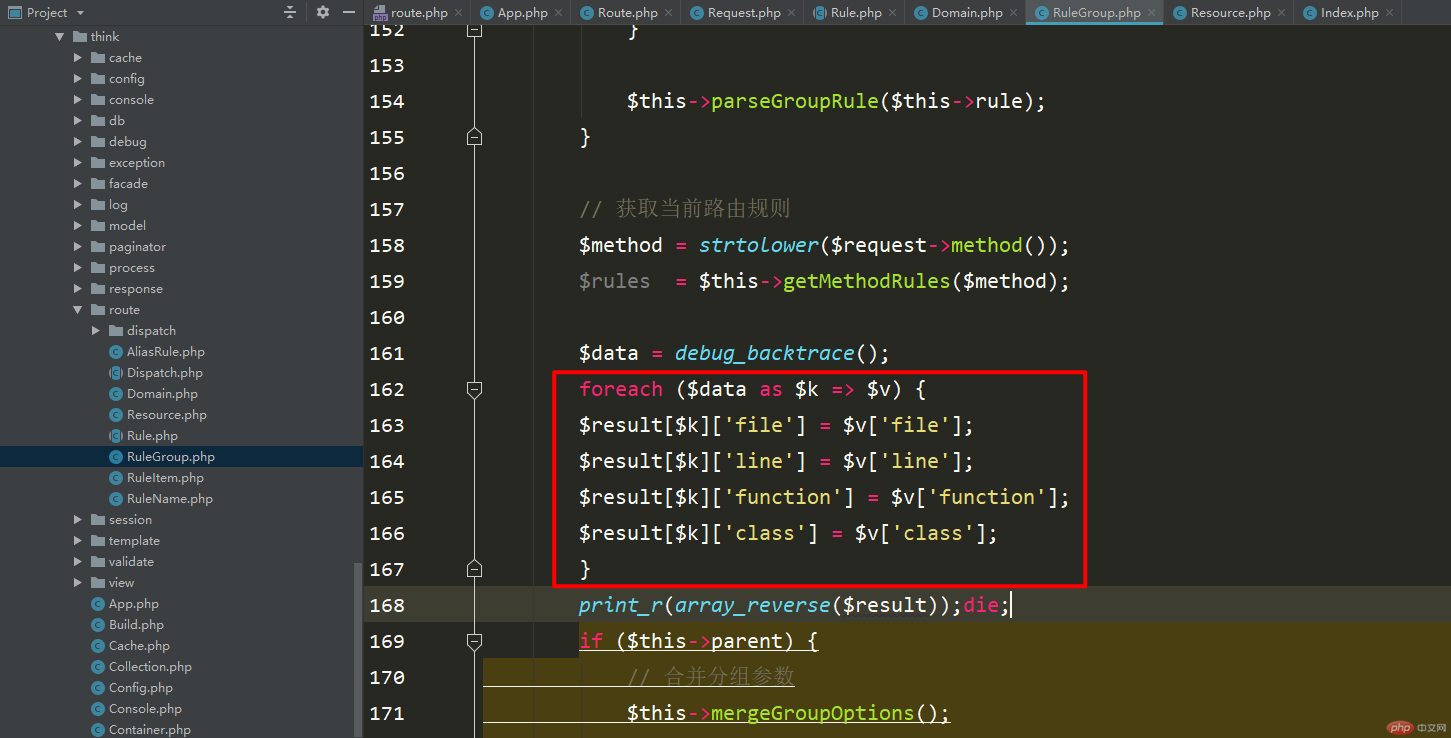This screenshot has height=738, width=1451.
Task: Hide the Project tool window
Action: click(348, 12)
